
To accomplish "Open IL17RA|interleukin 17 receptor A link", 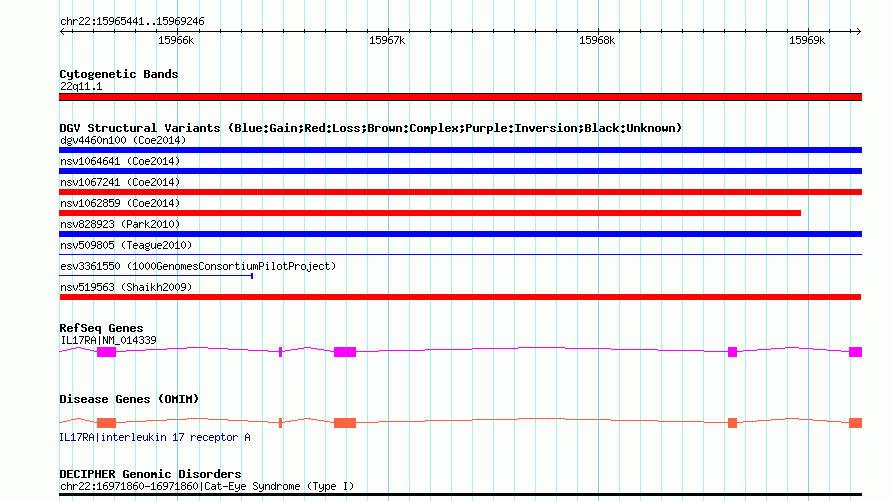I will [x=155, y=437].
